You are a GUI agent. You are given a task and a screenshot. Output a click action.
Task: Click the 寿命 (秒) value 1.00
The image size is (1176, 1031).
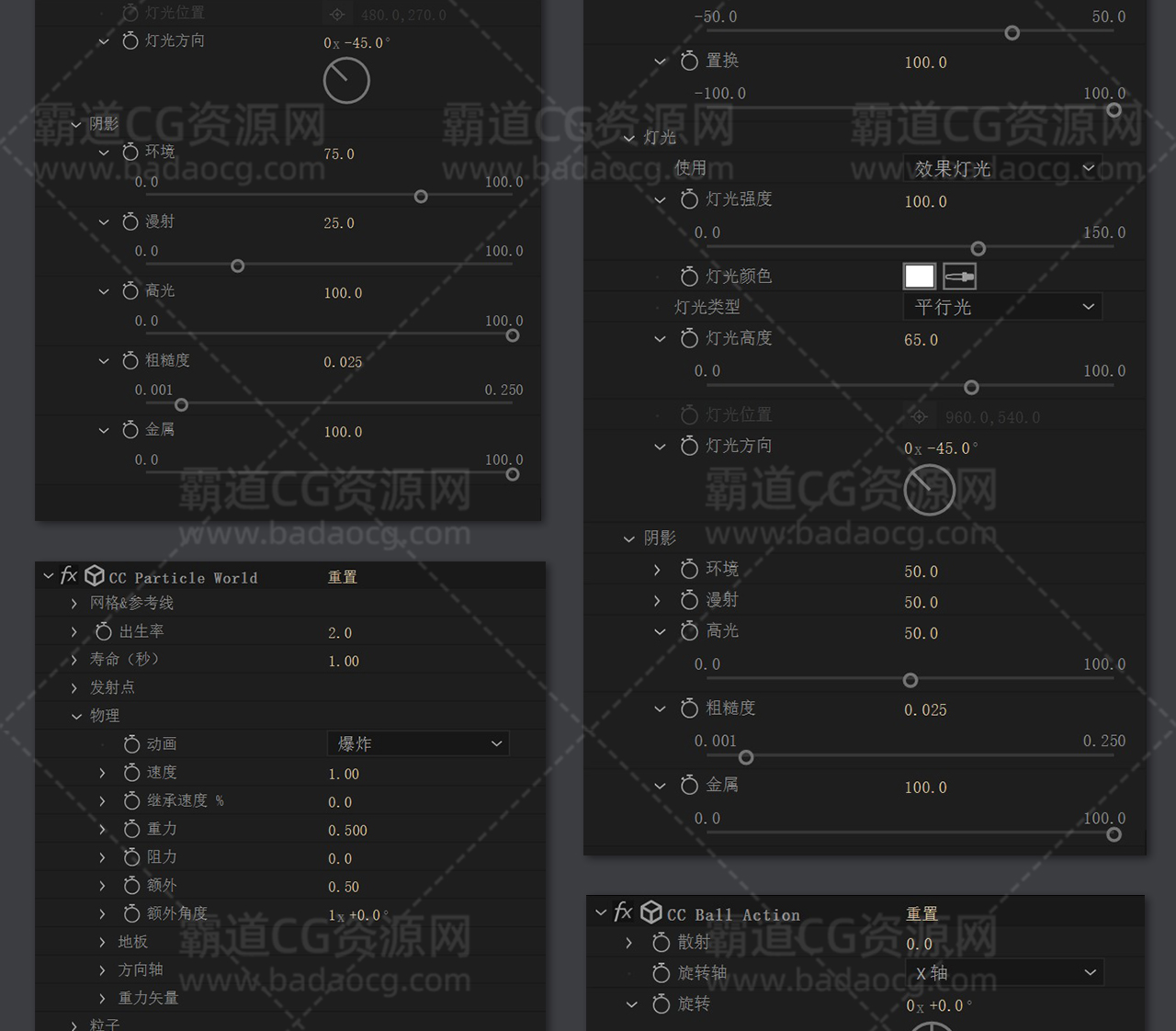coord(344,662)
